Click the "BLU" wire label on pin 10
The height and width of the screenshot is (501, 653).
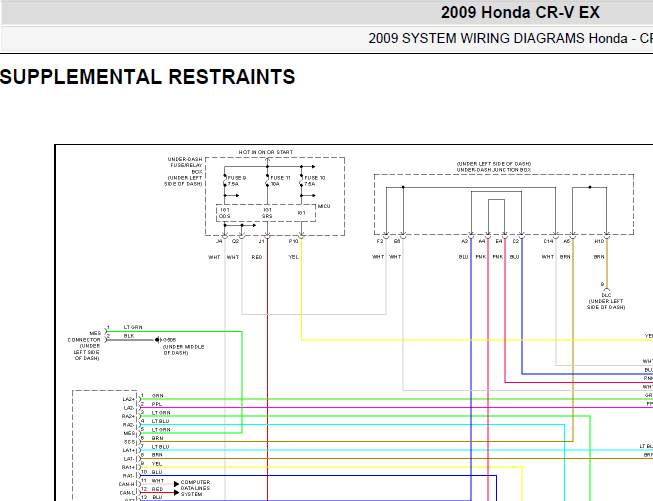[x=157, y=472]
